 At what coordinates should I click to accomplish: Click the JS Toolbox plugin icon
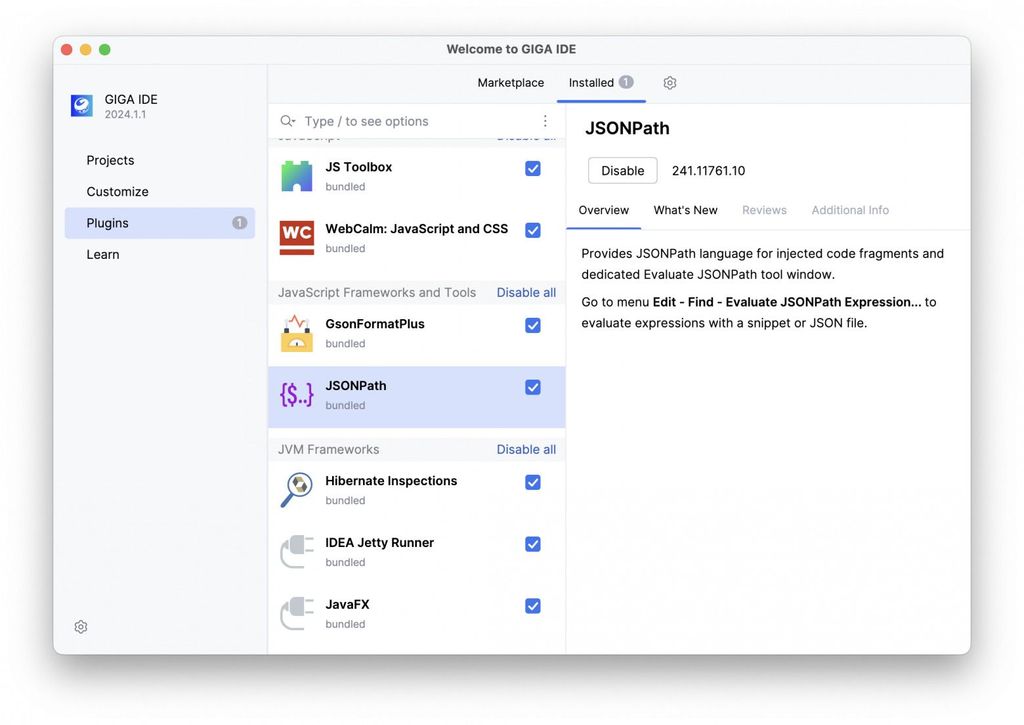point(297,176)
